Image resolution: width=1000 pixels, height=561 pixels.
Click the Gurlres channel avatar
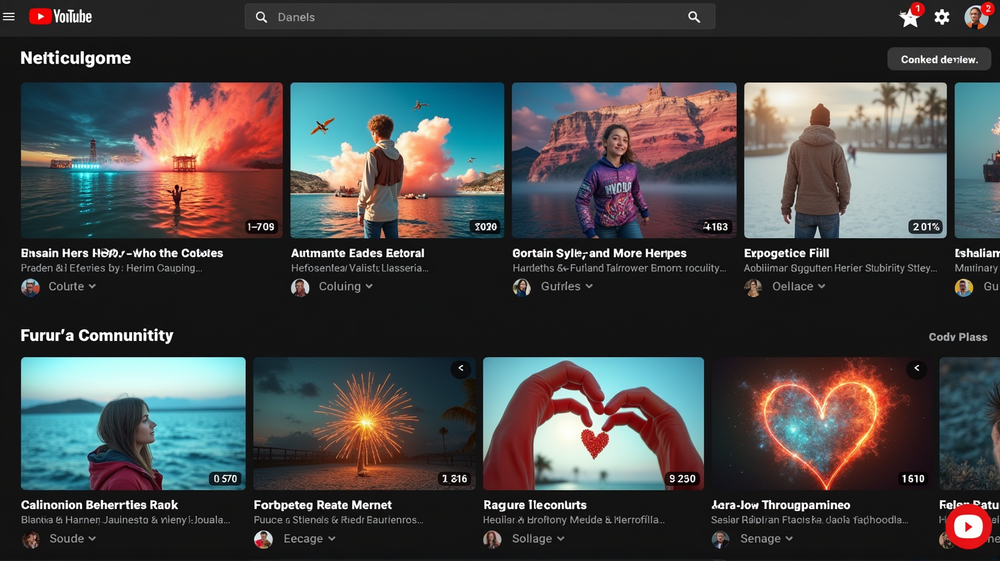coord(522,287)
